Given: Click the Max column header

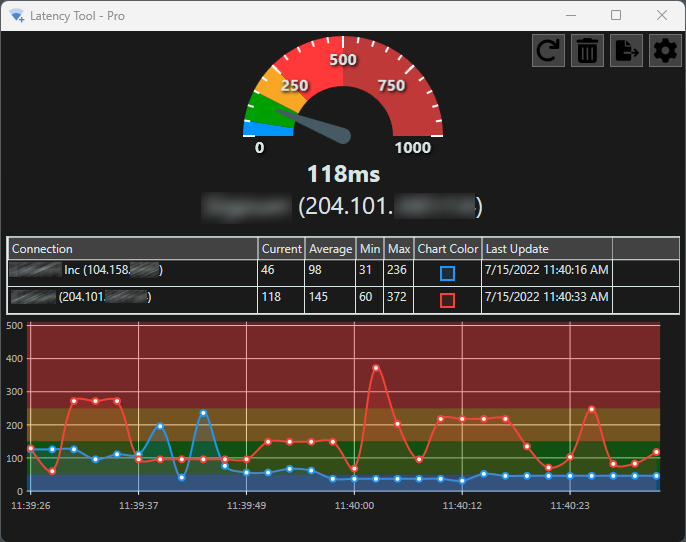Looking at the screenshot, I should (399, 249).
